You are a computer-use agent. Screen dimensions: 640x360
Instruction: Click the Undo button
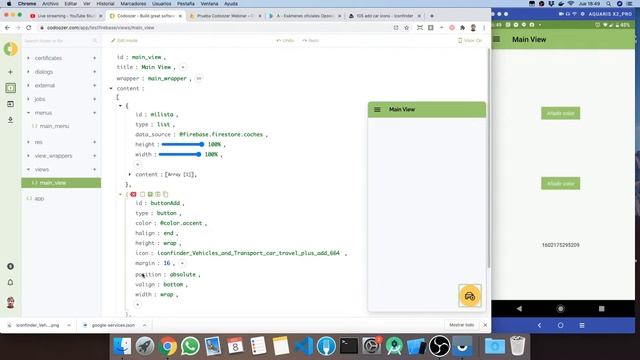point(285,40)
